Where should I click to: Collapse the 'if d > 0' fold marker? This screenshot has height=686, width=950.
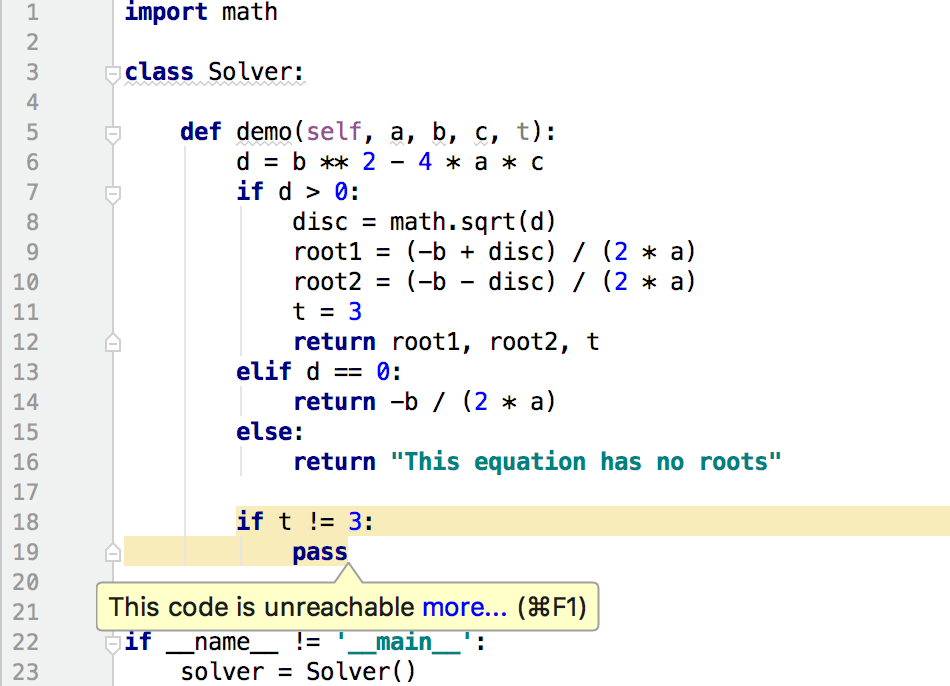click(x=113, y=195)
